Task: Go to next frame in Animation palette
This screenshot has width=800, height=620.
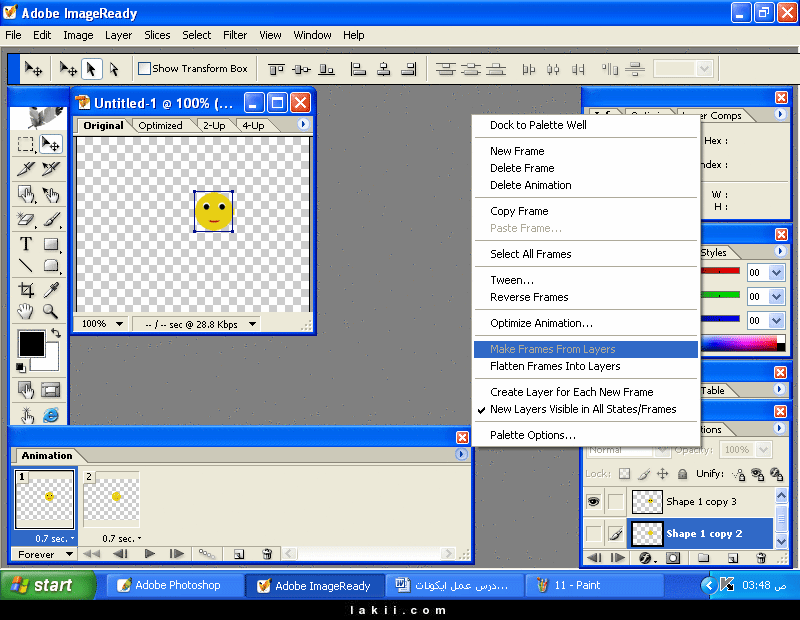Action: point(177,554)
